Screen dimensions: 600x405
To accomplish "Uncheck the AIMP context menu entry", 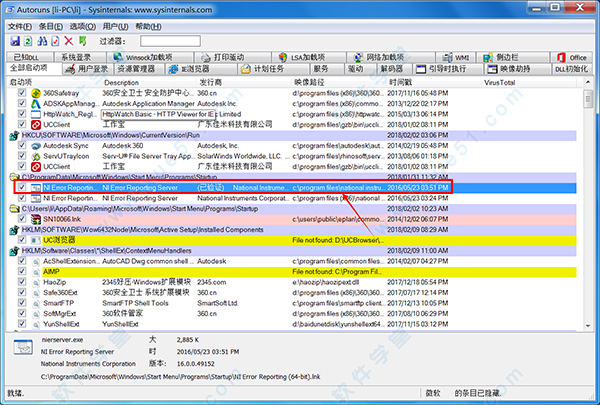I will point(22,271).
